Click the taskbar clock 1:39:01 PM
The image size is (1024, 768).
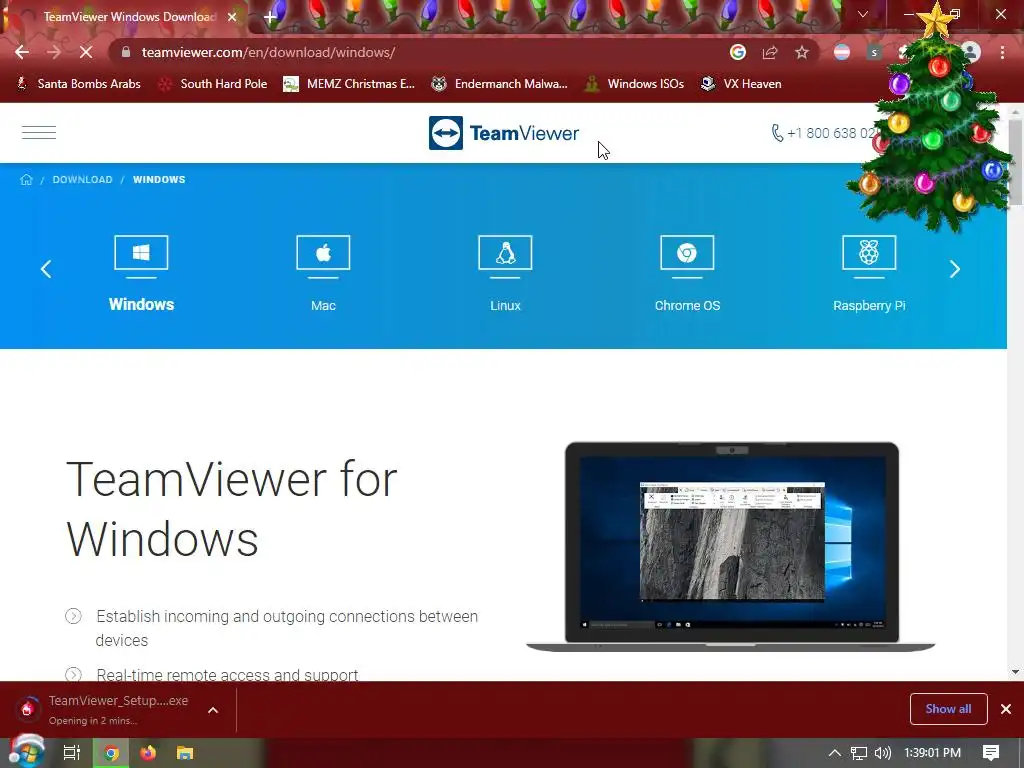(933, 753)
